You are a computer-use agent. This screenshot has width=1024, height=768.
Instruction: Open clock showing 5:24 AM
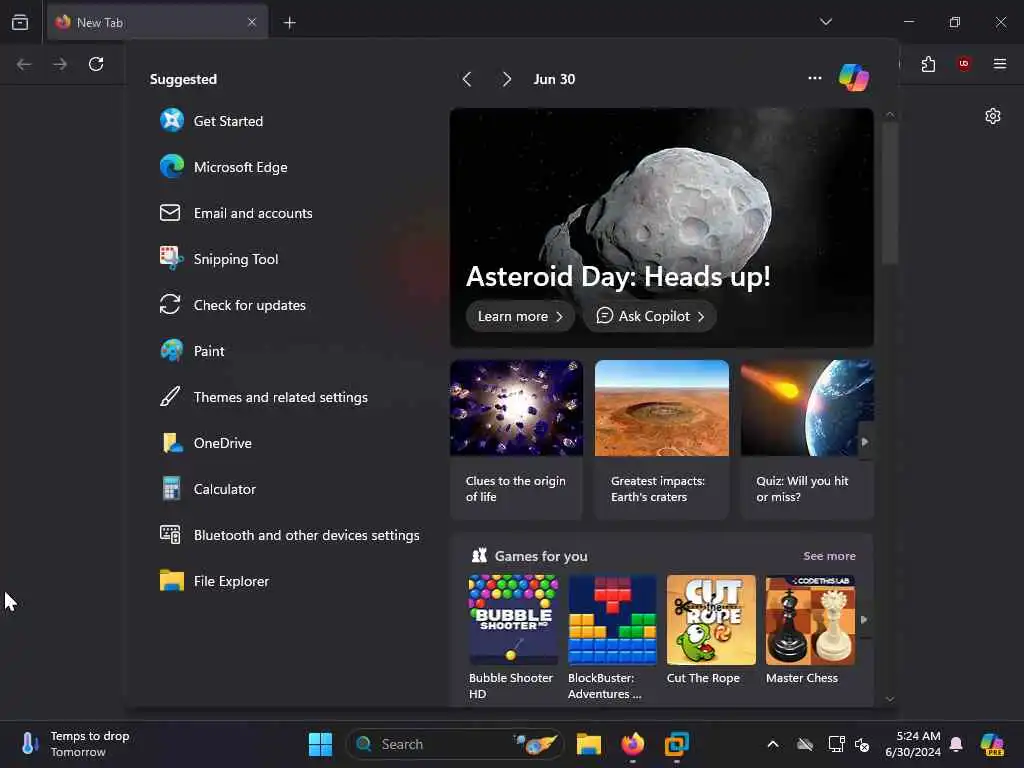pos(913,744)
